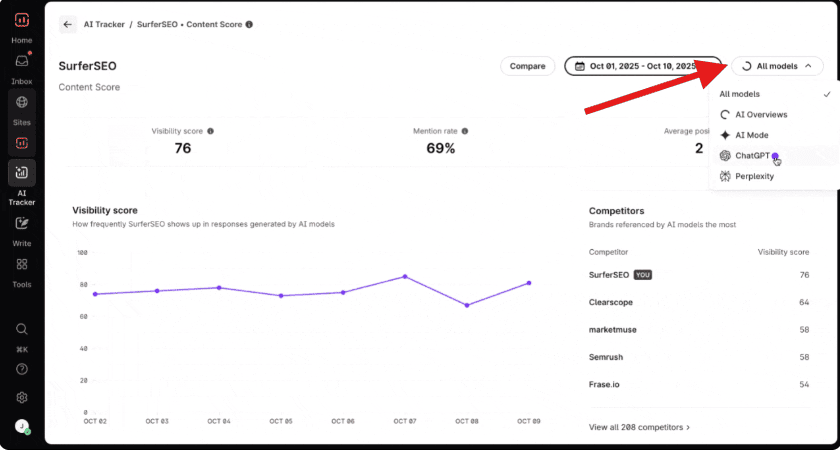The height and width of the screenshot is (452, 840).
Task: Click the search magnifier icon in sidebar
Action: (21, 329)
